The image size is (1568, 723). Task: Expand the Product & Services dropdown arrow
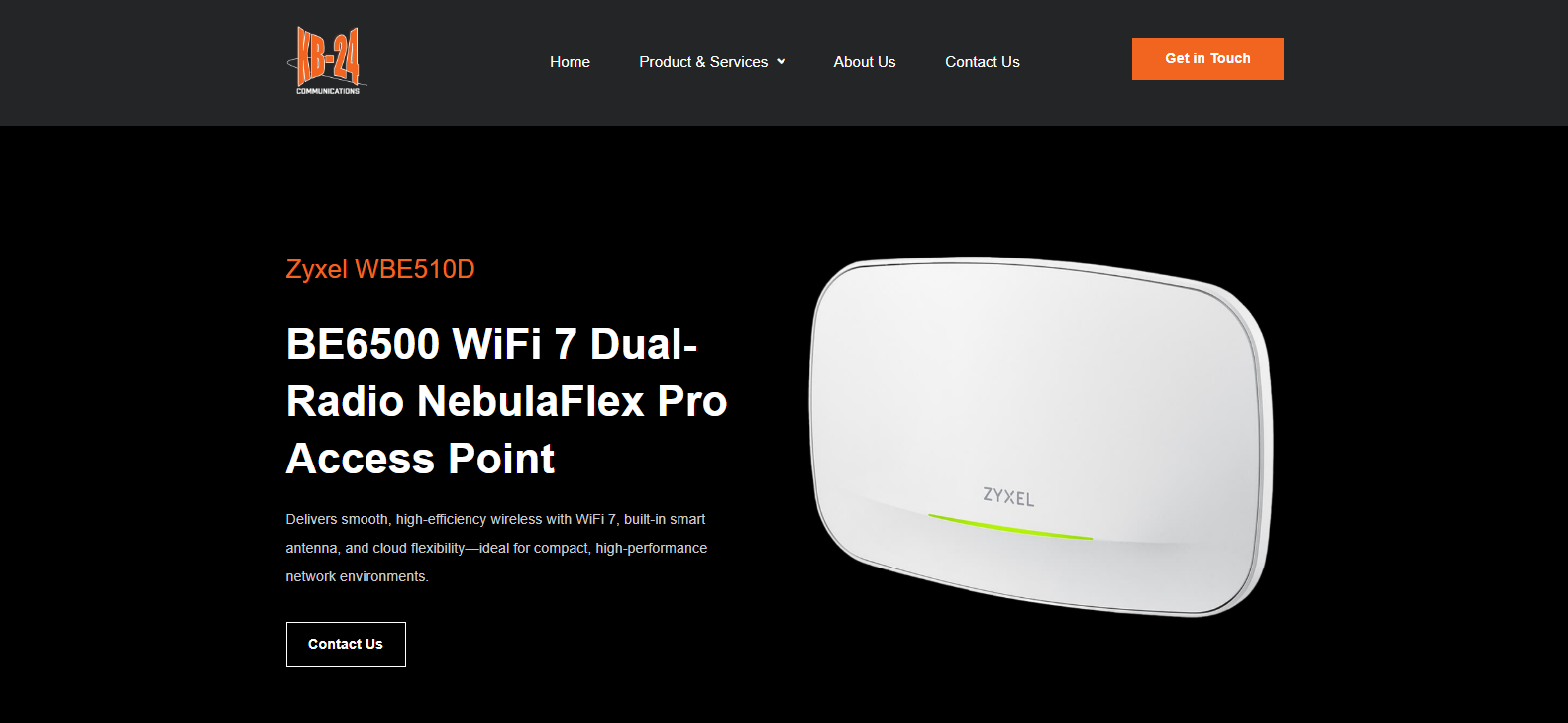coord(782,62)
